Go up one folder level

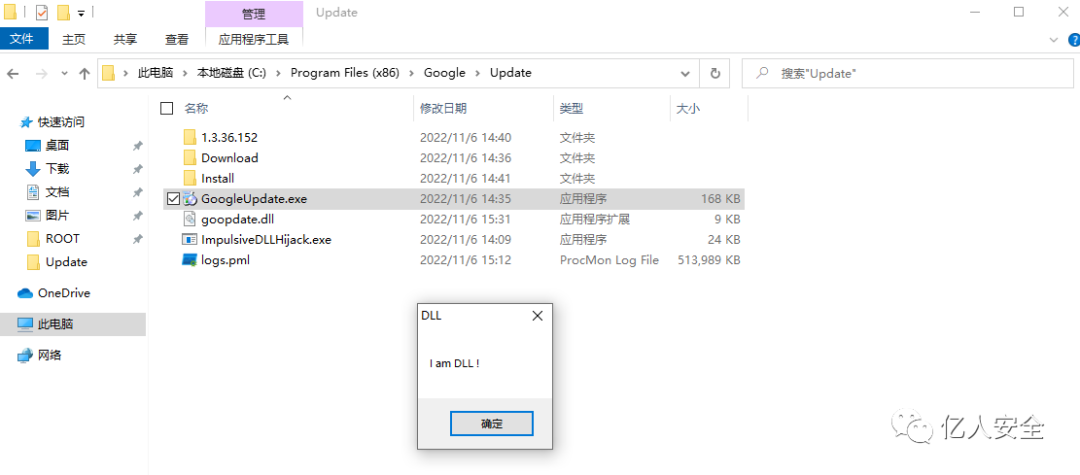[84, 73]
